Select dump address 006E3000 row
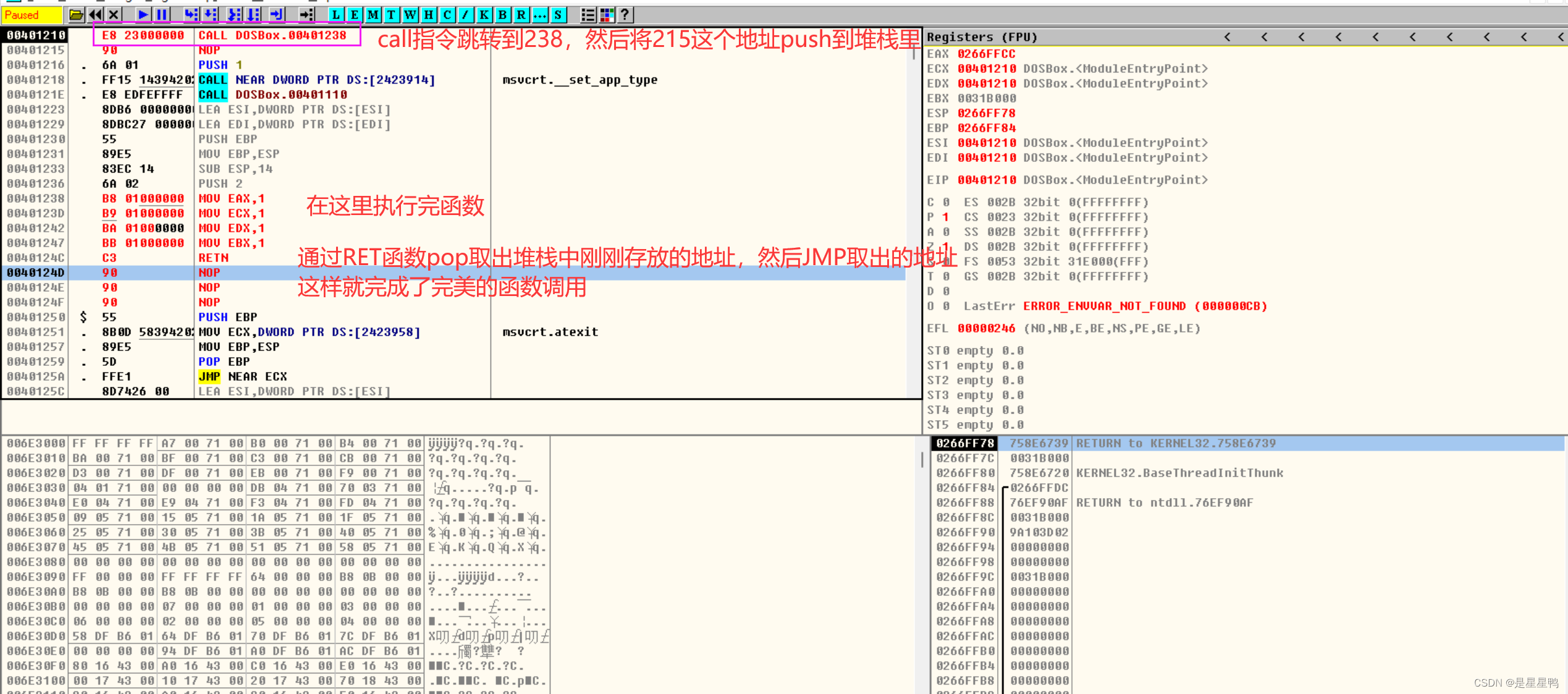Screen dimensions: 1568x694 tap(275, 443)
